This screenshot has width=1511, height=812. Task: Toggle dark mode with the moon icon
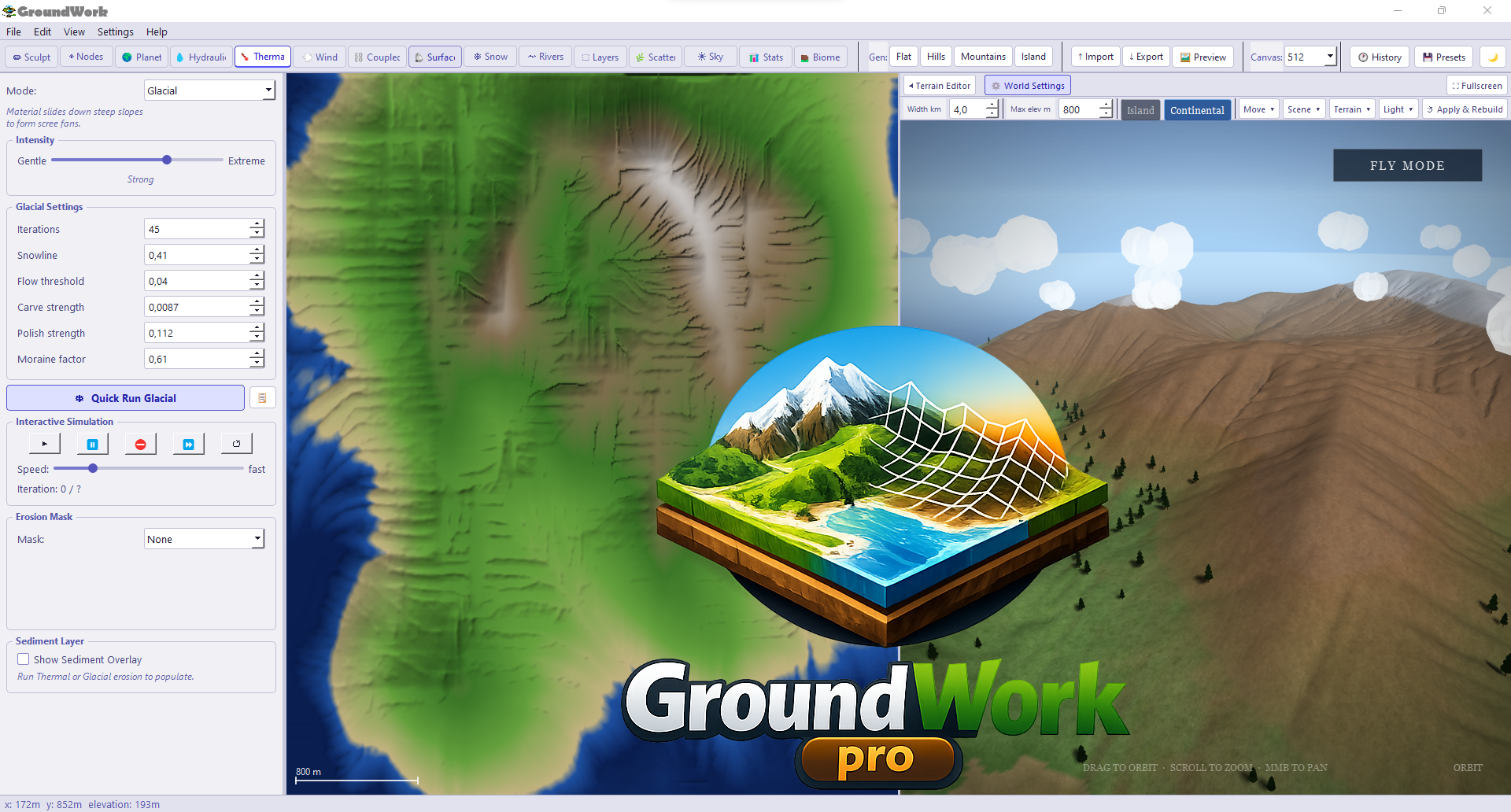(1492, 57)
